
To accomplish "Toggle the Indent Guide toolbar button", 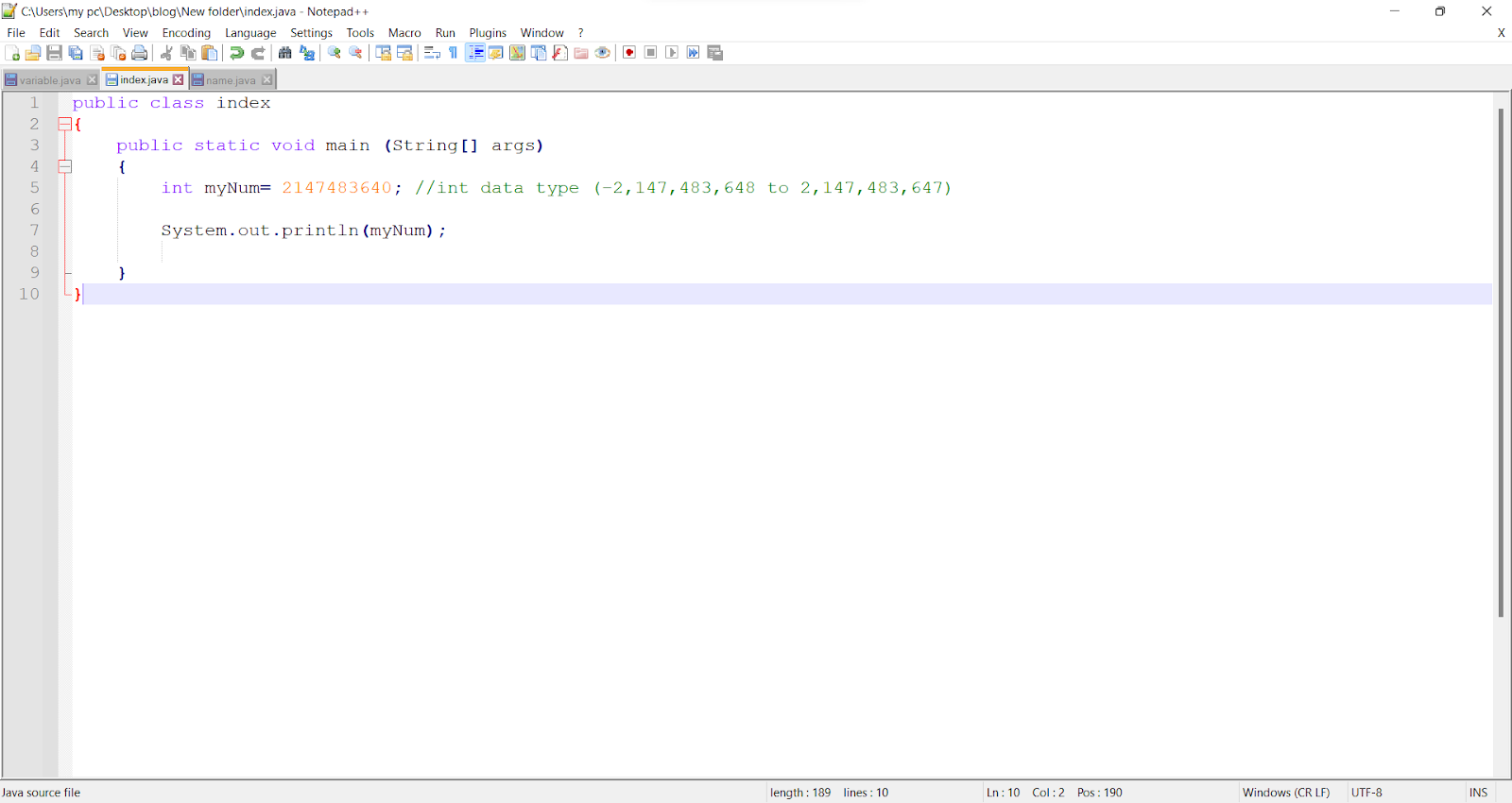I will tap(475, 53).
